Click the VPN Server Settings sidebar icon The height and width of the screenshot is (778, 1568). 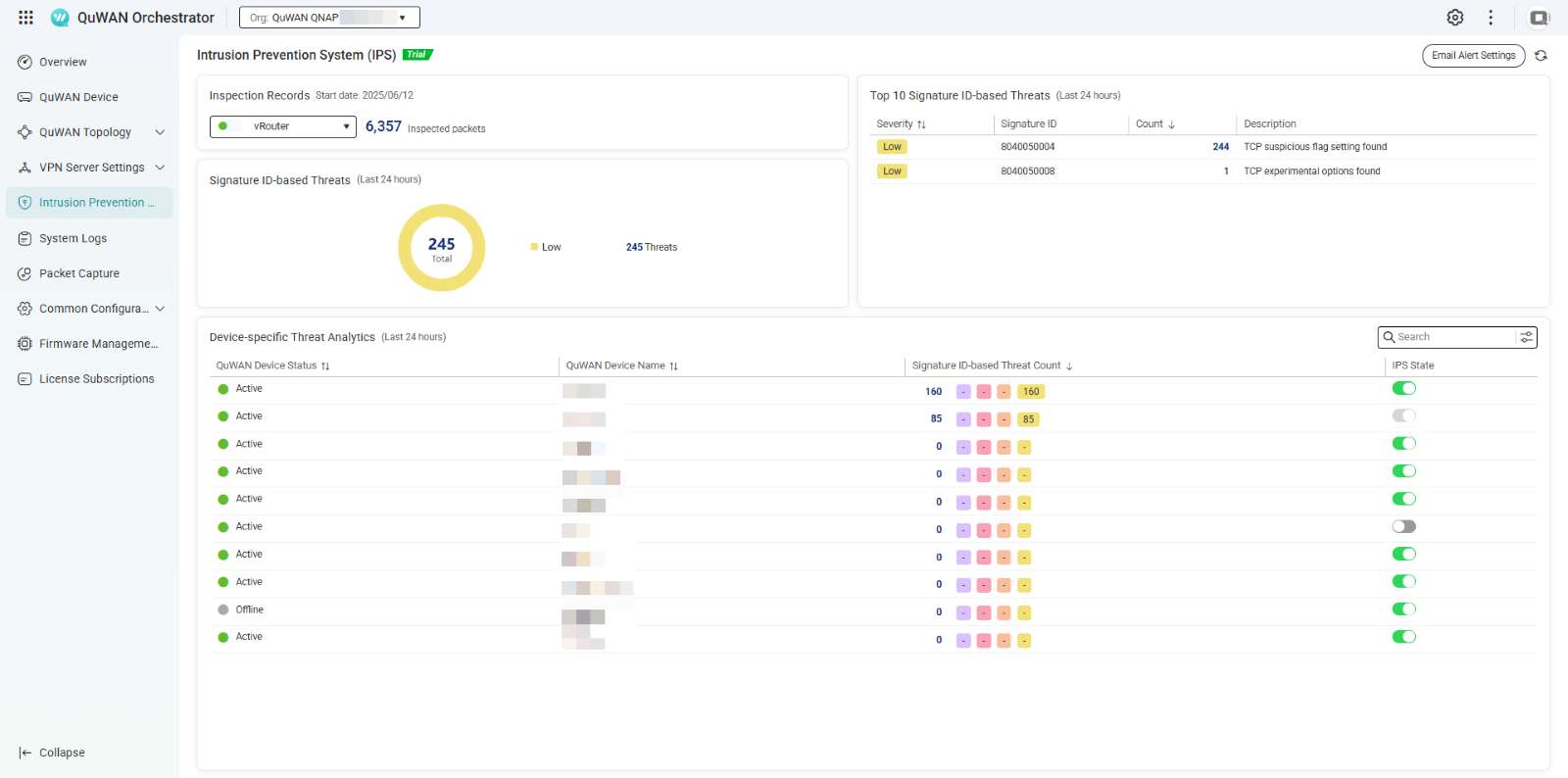point(24,168)
